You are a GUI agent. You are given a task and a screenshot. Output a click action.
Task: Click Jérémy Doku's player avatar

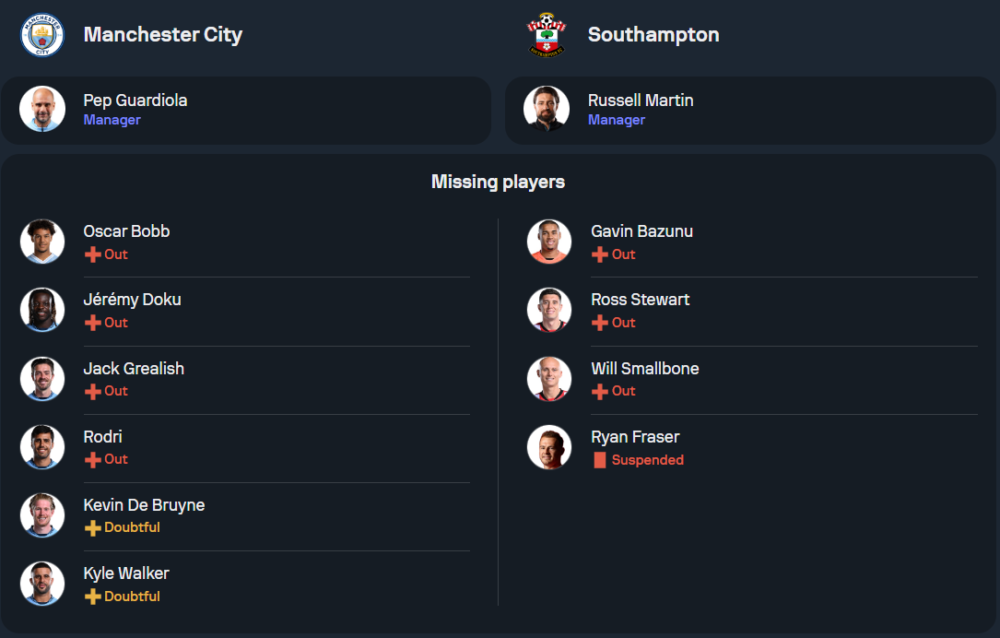click(x=42, y=309)
